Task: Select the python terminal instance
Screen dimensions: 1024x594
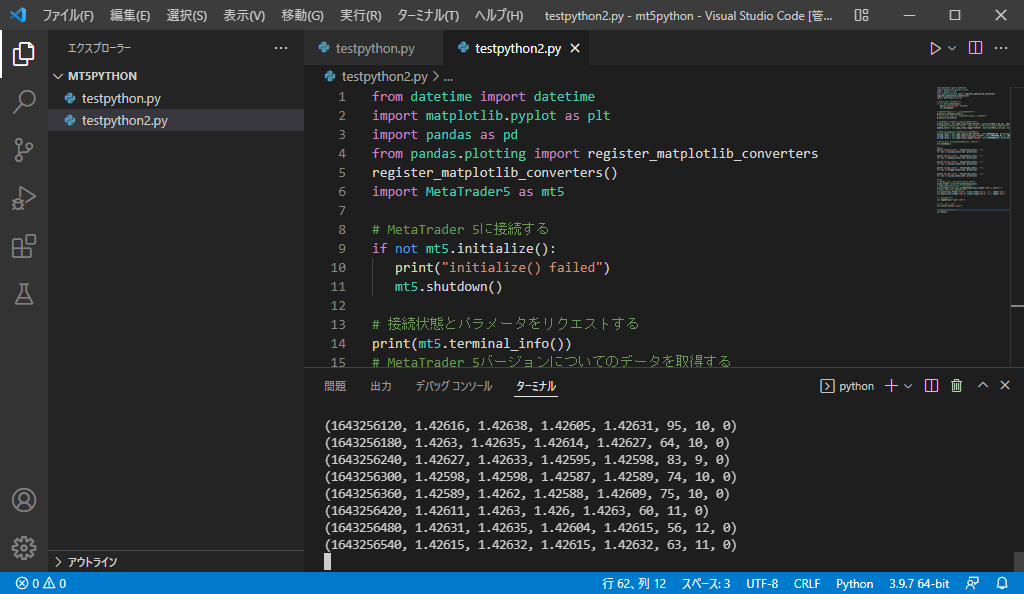Action: click(x=847, y=386)
